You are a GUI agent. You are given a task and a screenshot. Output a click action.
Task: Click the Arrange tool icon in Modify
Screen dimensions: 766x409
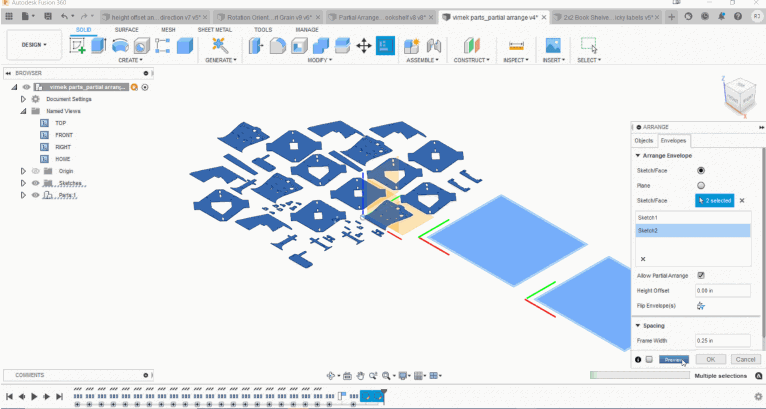[x=385, y=46]
